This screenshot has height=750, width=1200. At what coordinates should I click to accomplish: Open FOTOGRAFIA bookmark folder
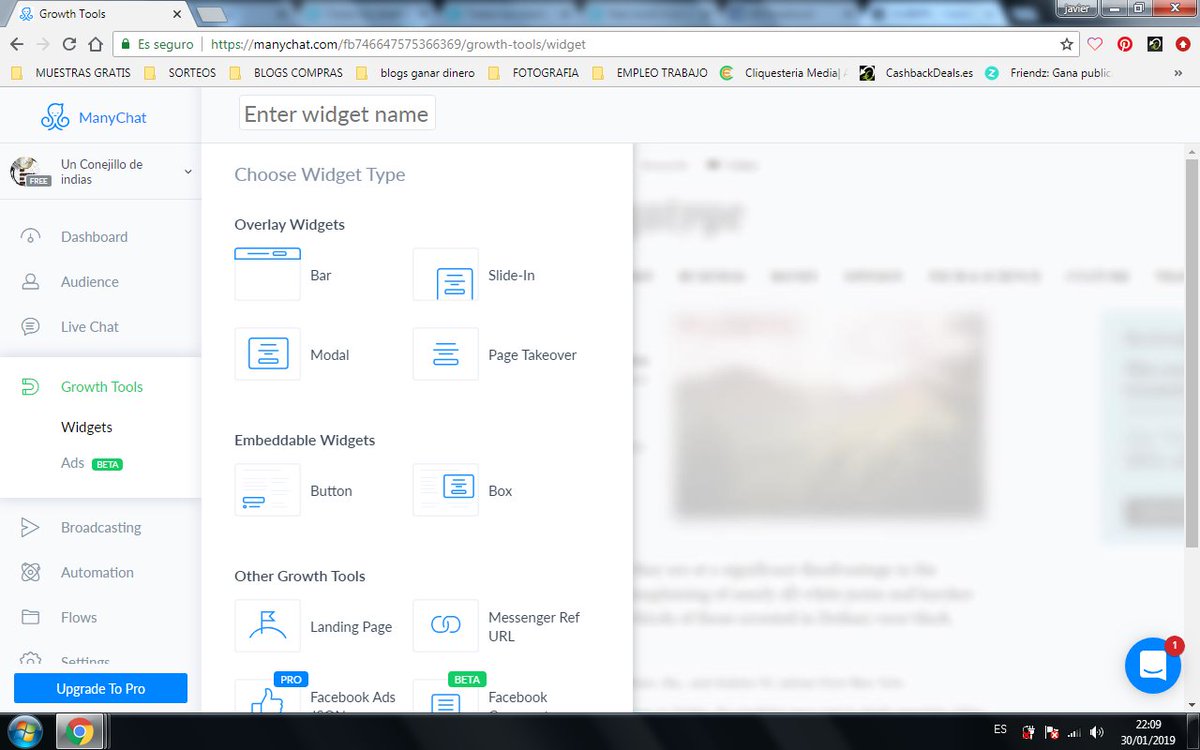[x=533, y=73]
